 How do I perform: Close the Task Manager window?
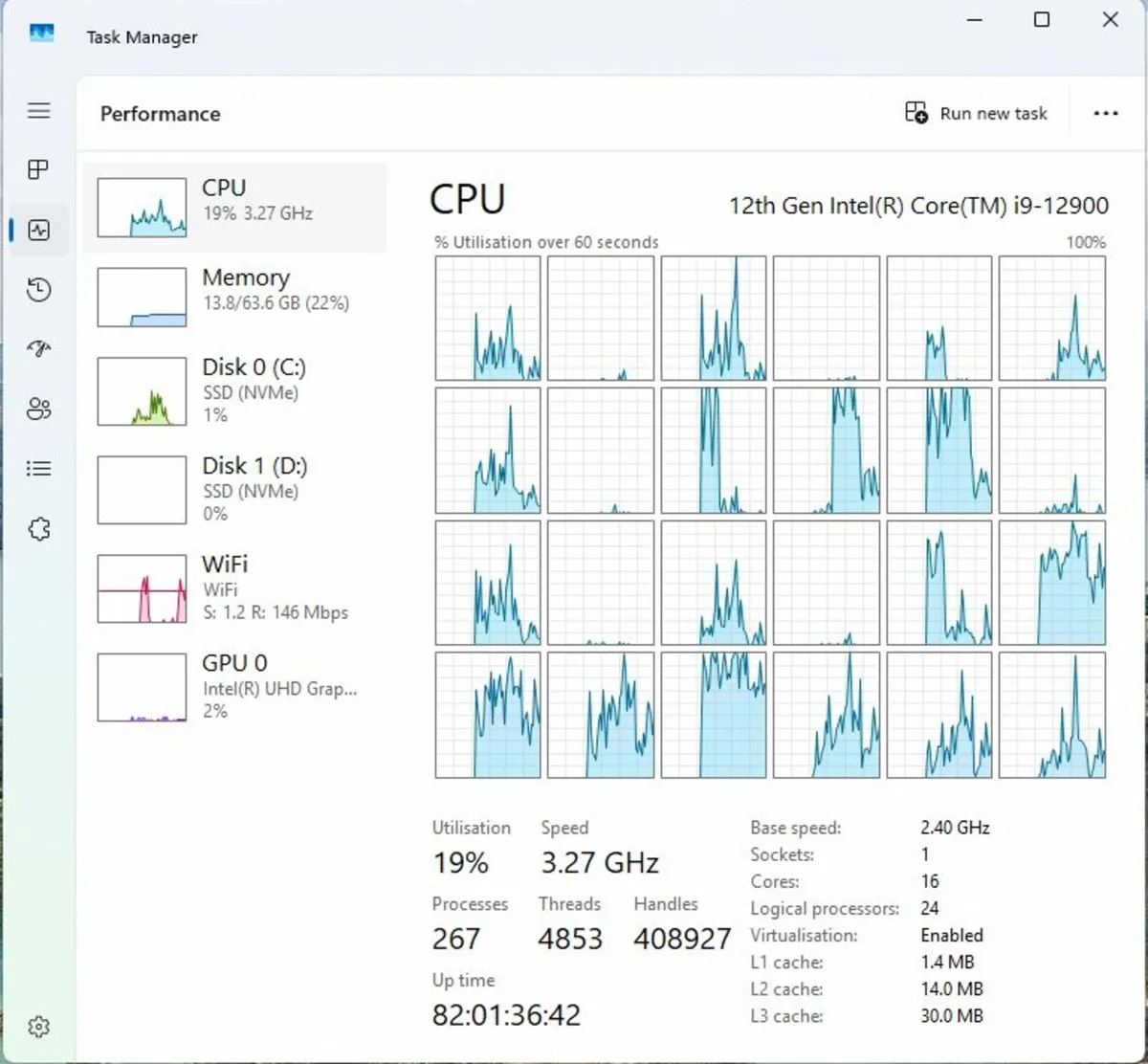[x=1111, y=19]
